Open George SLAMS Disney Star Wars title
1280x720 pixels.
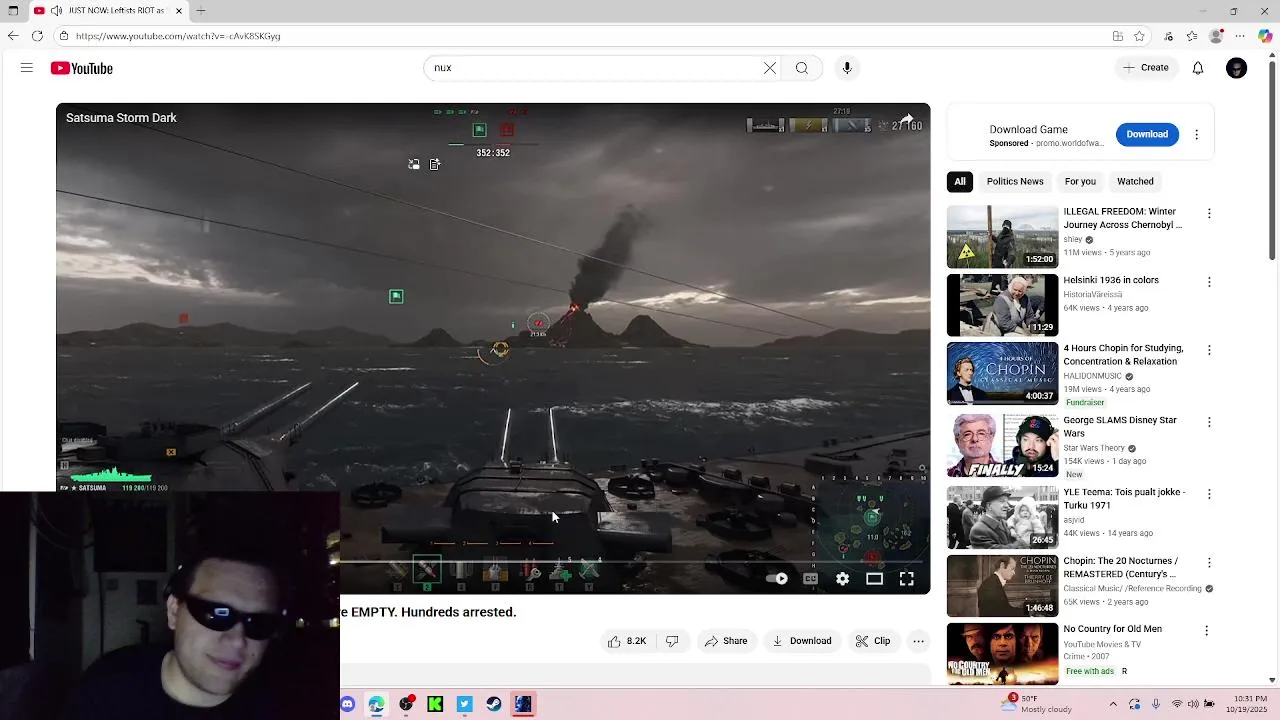point(1120,427)
